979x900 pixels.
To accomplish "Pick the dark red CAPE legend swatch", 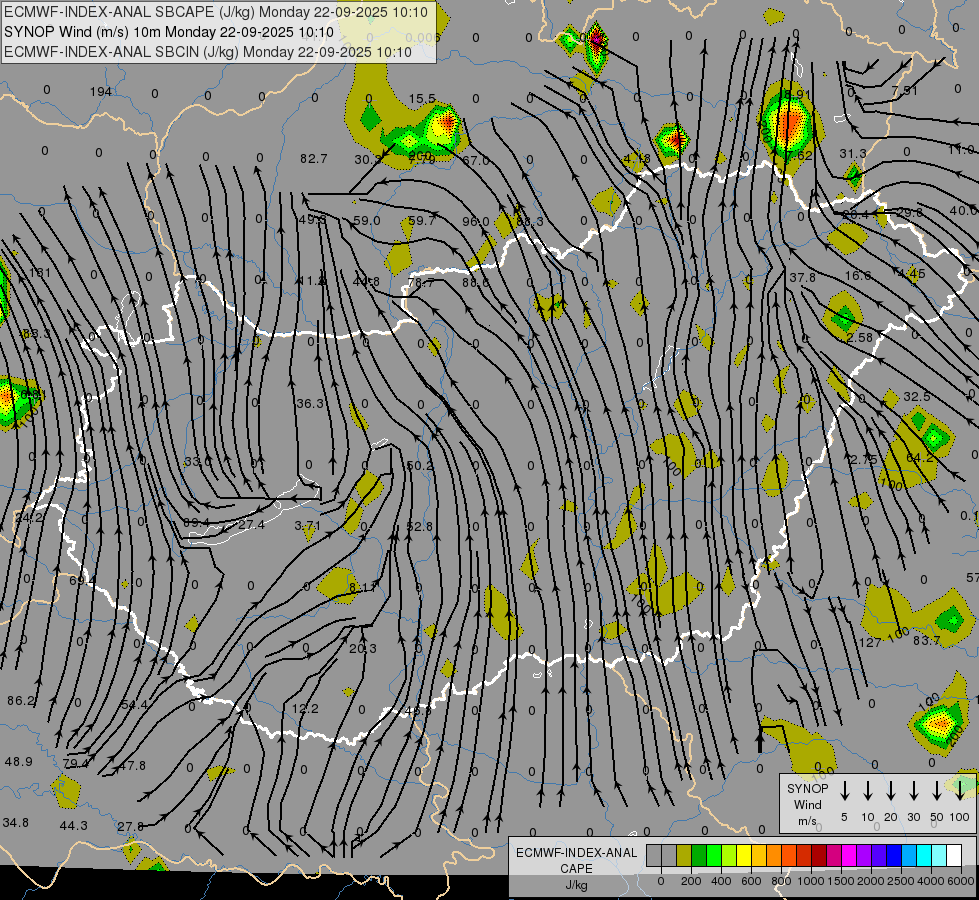I will (x=819, y=856).
